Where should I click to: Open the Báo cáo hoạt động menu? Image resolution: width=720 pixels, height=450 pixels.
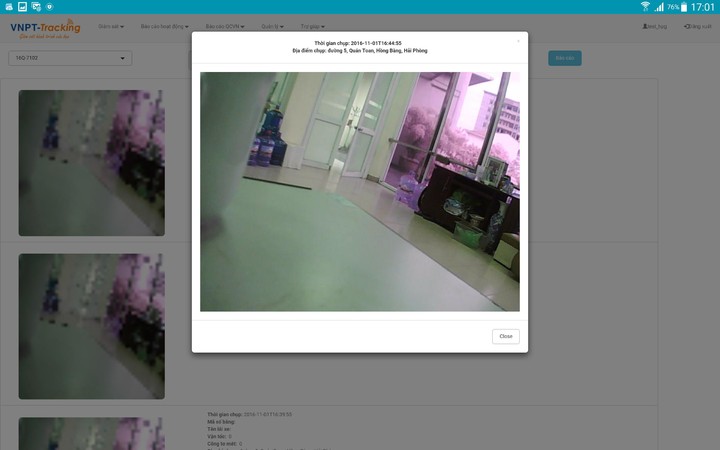(x=164, y=26)
